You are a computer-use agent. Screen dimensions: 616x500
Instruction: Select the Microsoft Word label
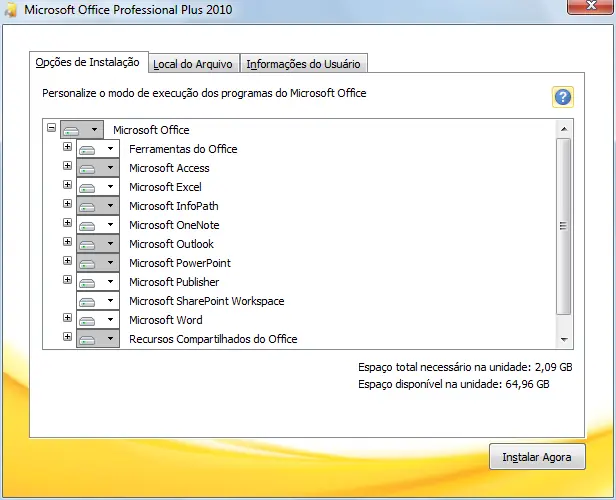click(166, 320)
